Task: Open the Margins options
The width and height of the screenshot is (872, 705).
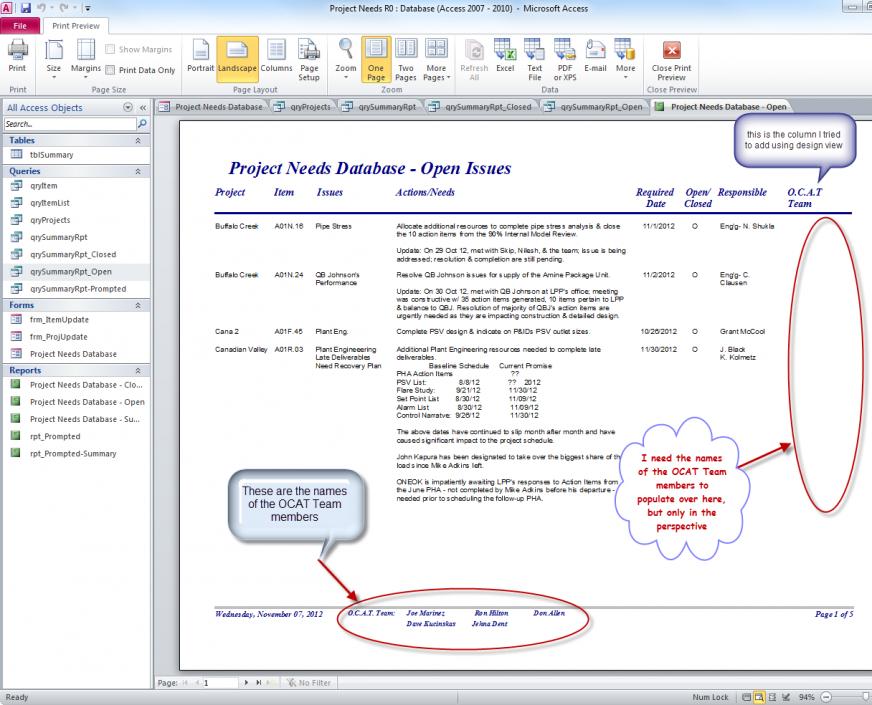Action: (86, 59)
